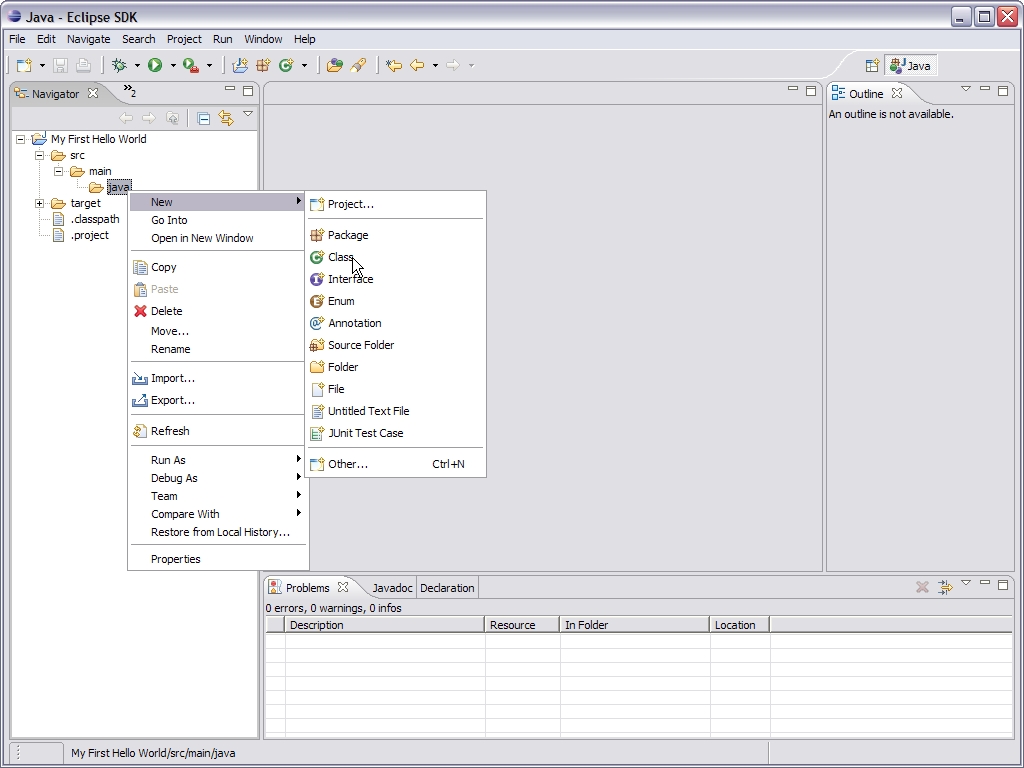Click Delete in the context menu
This screenshot has width=1024, height=768.
tap(218, 311)
